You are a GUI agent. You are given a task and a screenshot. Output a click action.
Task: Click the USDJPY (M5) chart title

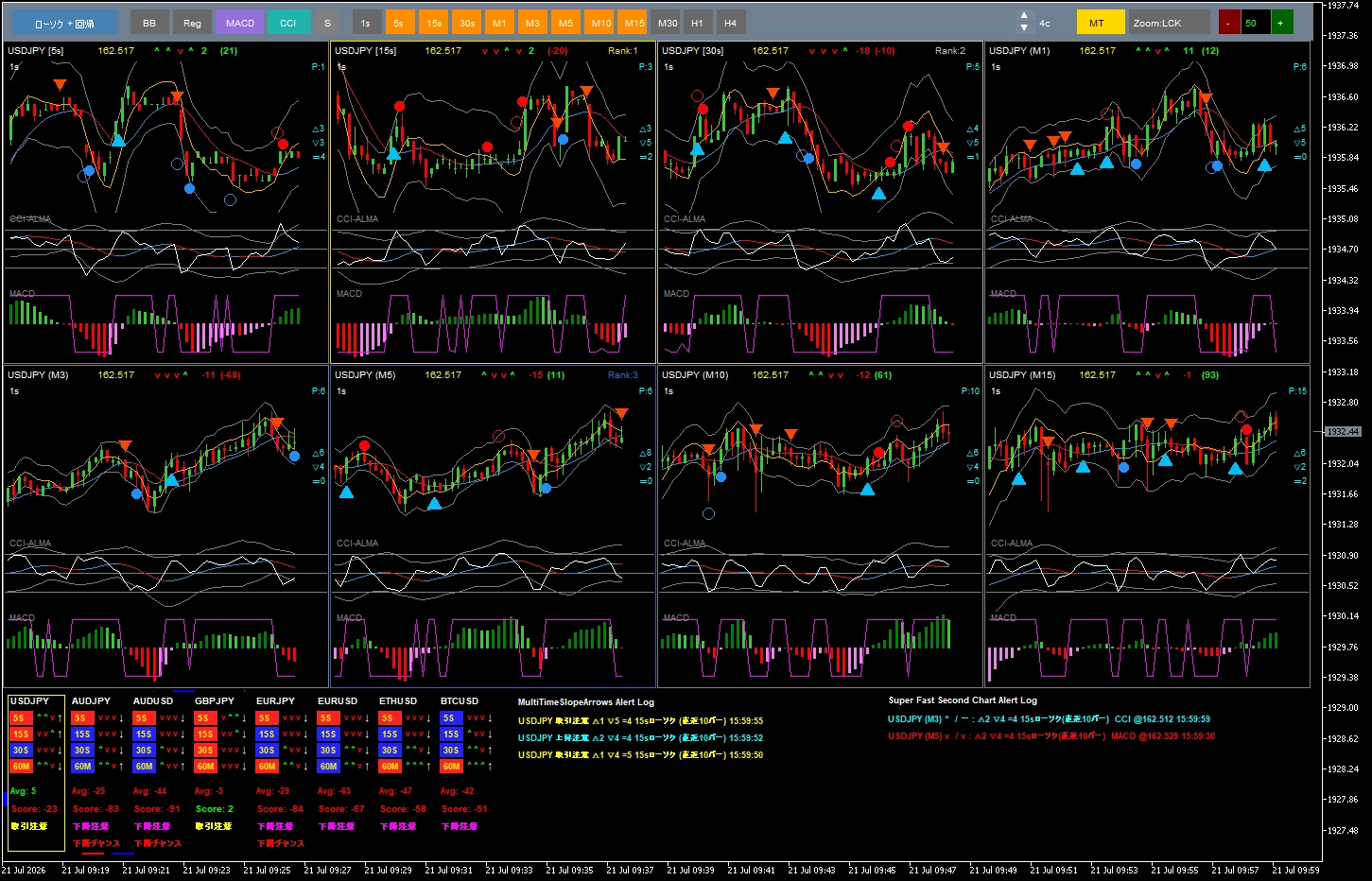click(365, 375)
